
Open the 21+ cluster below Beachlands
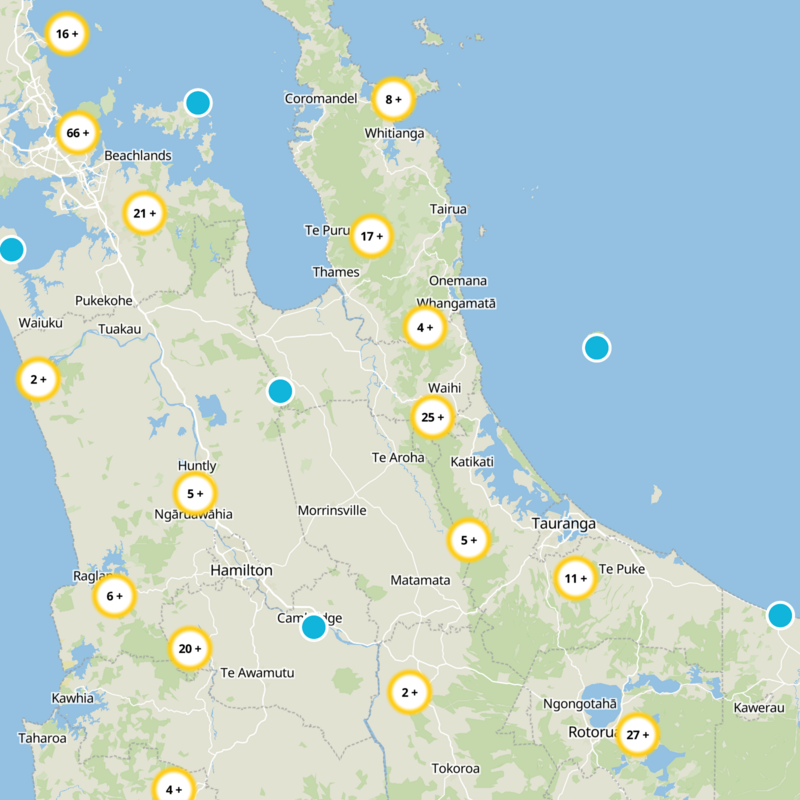click(144, 213)
